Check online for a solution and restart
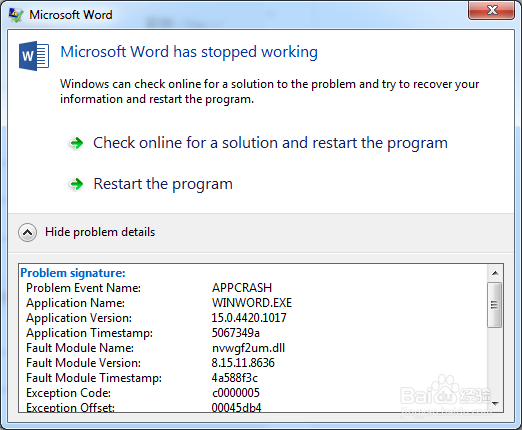This screenshot has width=522, height=430. click(270, 143)
